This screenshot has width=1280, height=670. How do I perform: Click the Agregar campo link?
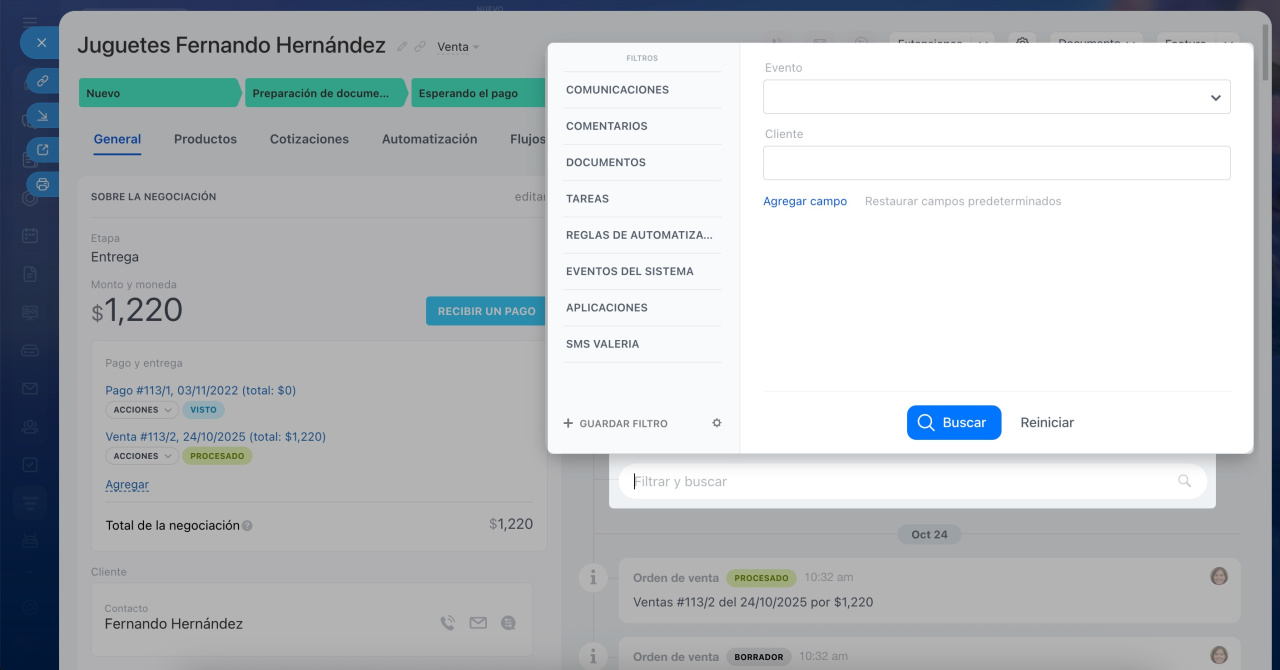[804, 201]
